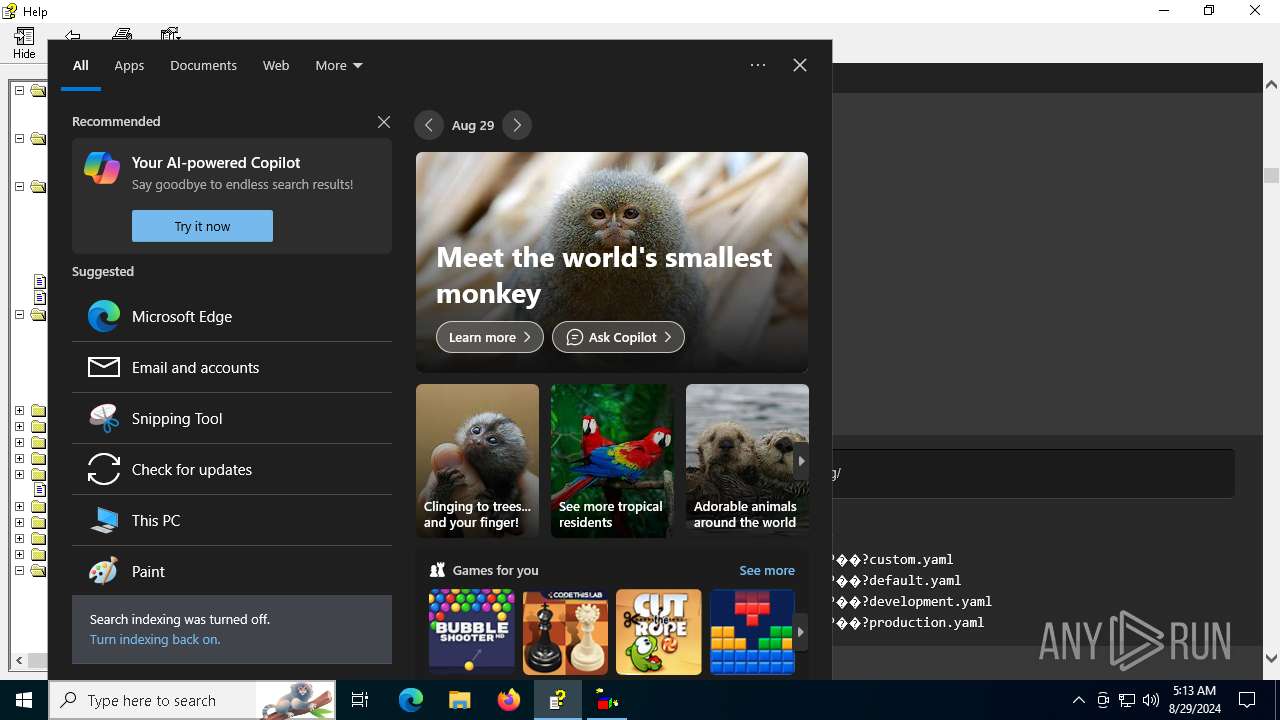The width and height of the screenshot is (1280, 720).
Task: Click the Copilot logo icon
Action: tap(102, 167)
